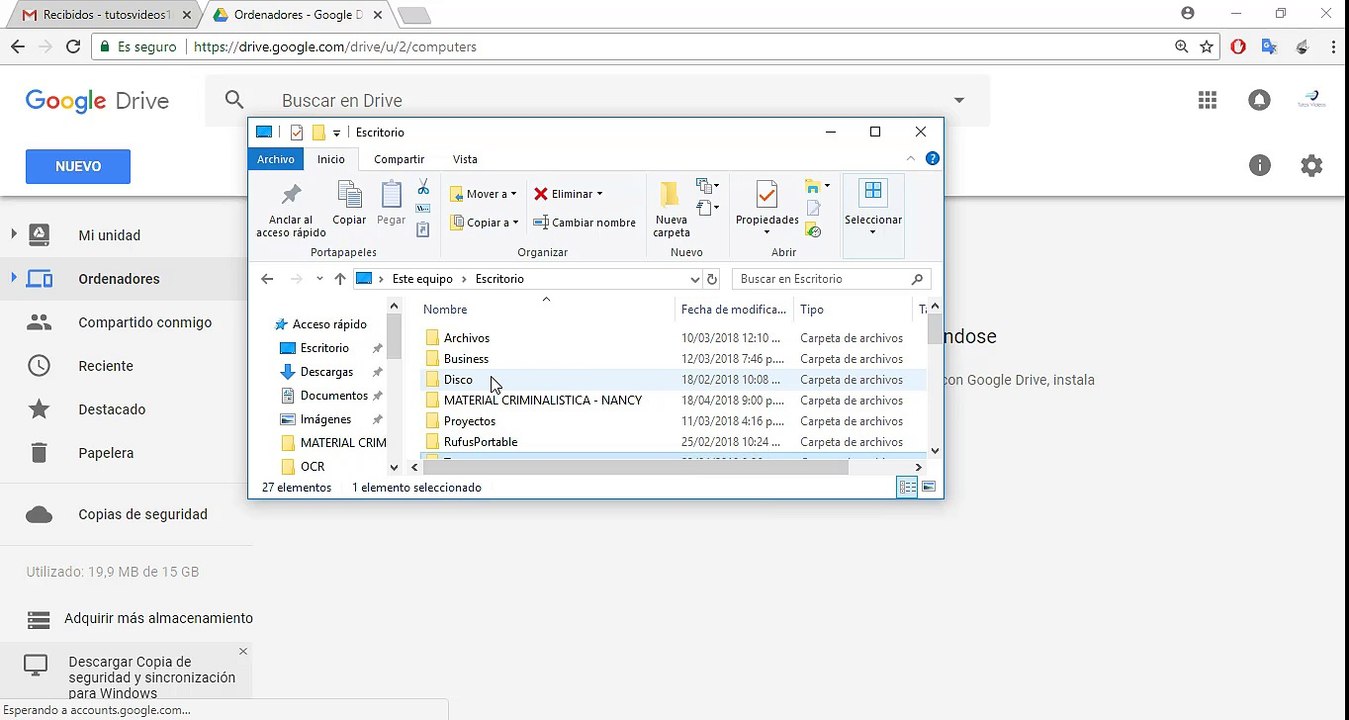The height and width of the screenshot is (720, 1349).
Task: Click the Edit file icon in Abrir group
Action: pyautogui.click(x=813, y=208)
